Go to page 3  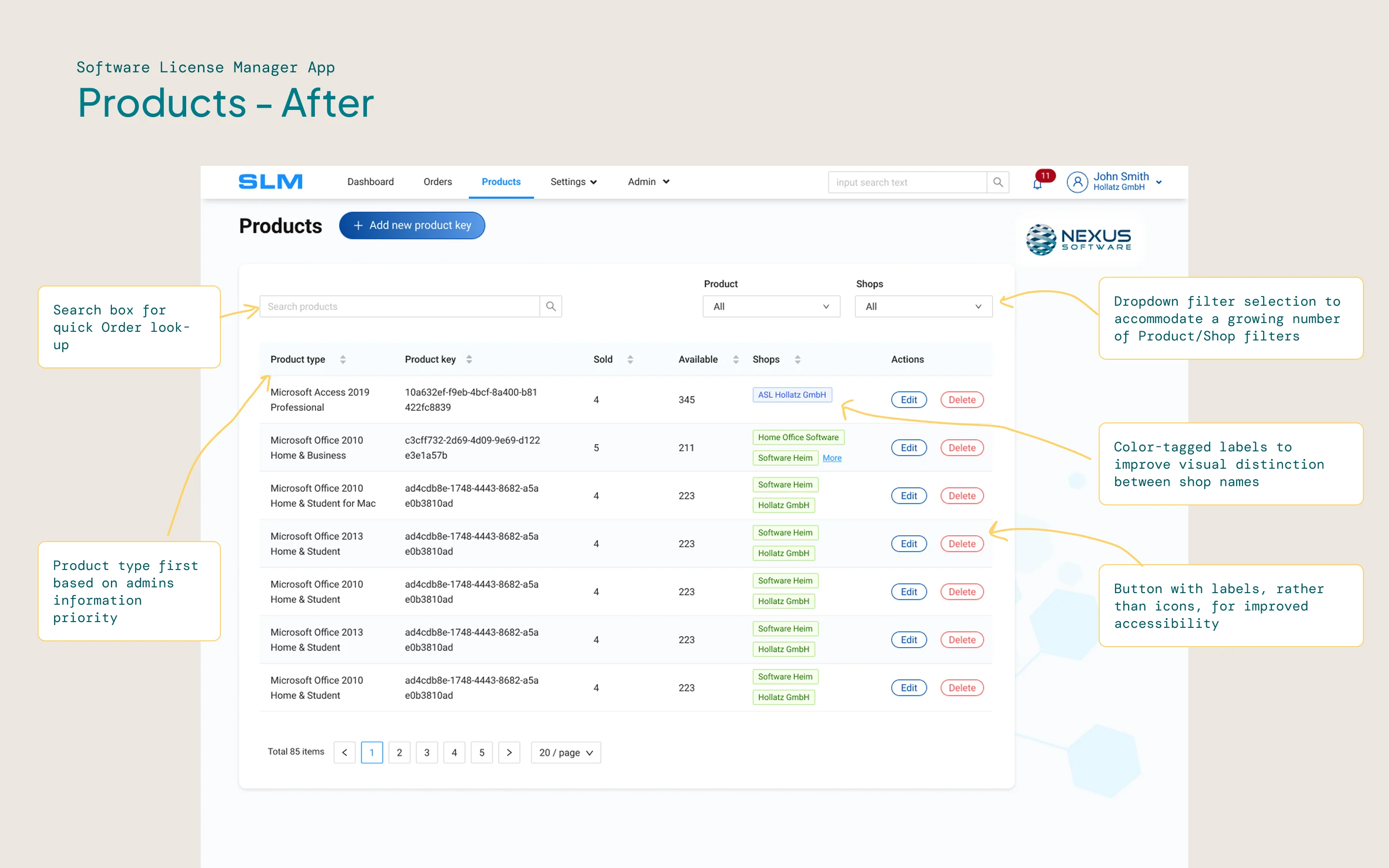click(427, 753)
